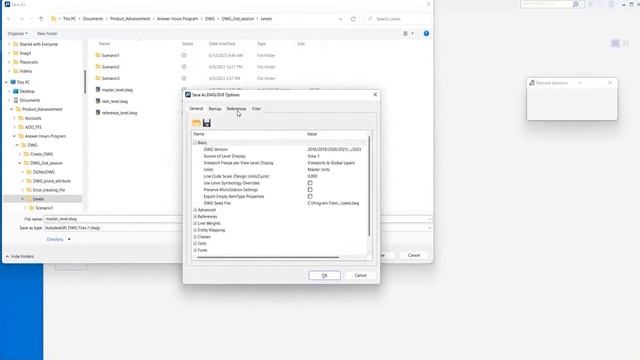The width and height of the screenshot is (640, 360).
Task: Click the master_level.dwg file icon
Action: (98, 89)
